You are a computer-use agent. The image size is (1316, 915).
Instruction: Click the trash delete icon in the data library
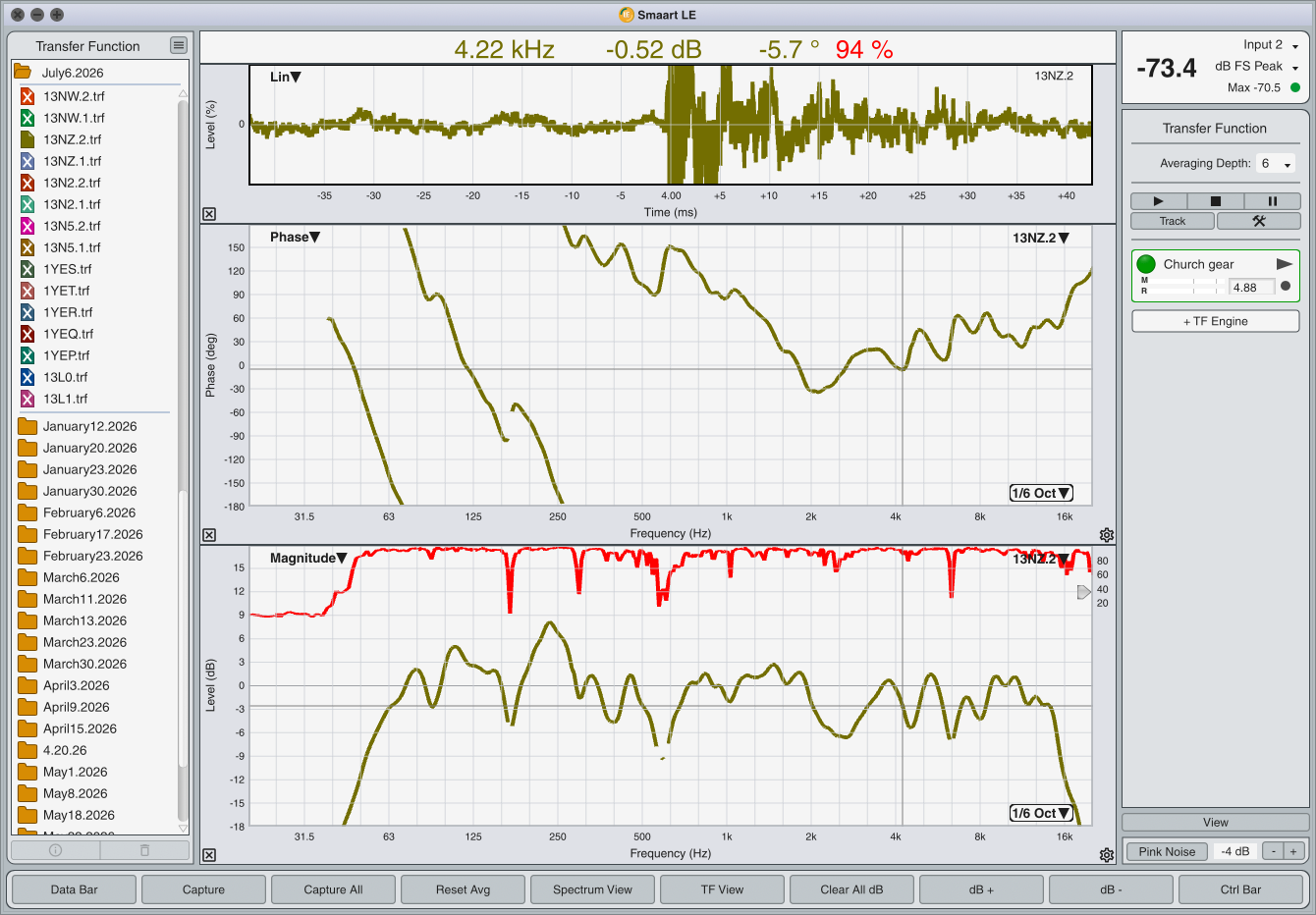tap(144, 850)
